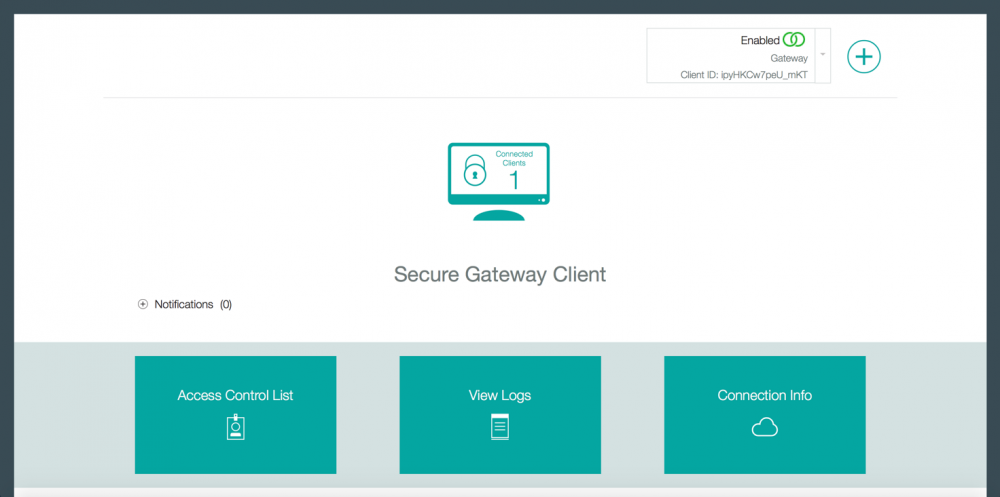Open the gateway selector dropdown arrow
1000x497 pixels.
823,55
